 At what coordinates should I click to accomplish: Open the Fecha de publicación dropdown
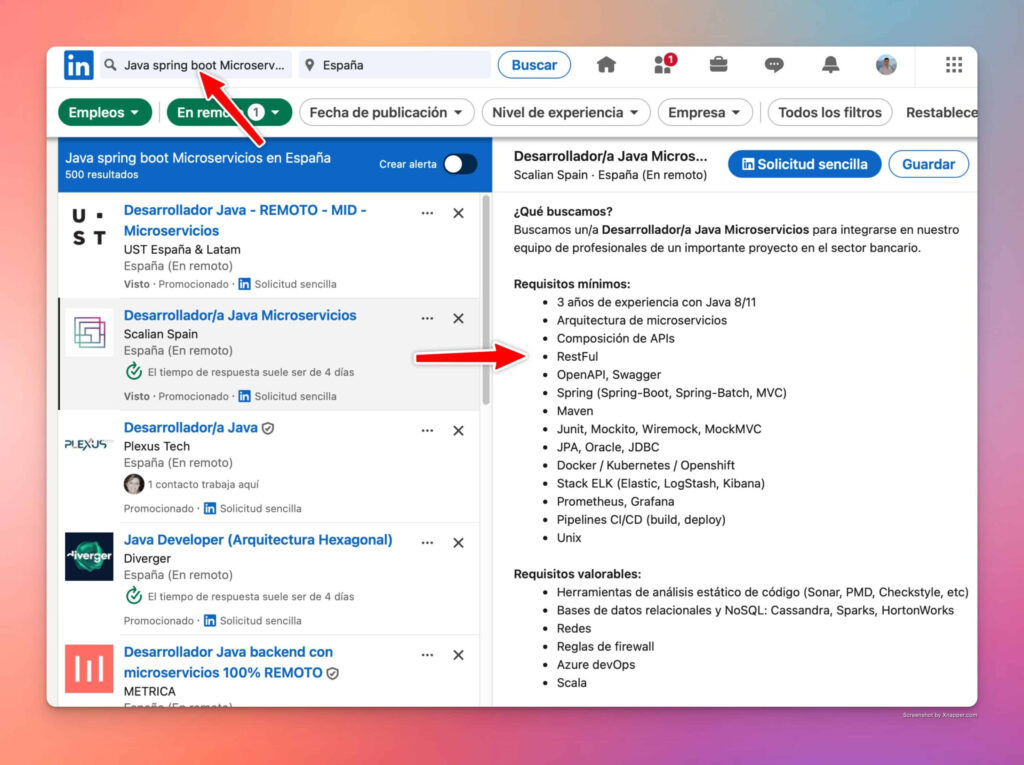click(386, 112)
